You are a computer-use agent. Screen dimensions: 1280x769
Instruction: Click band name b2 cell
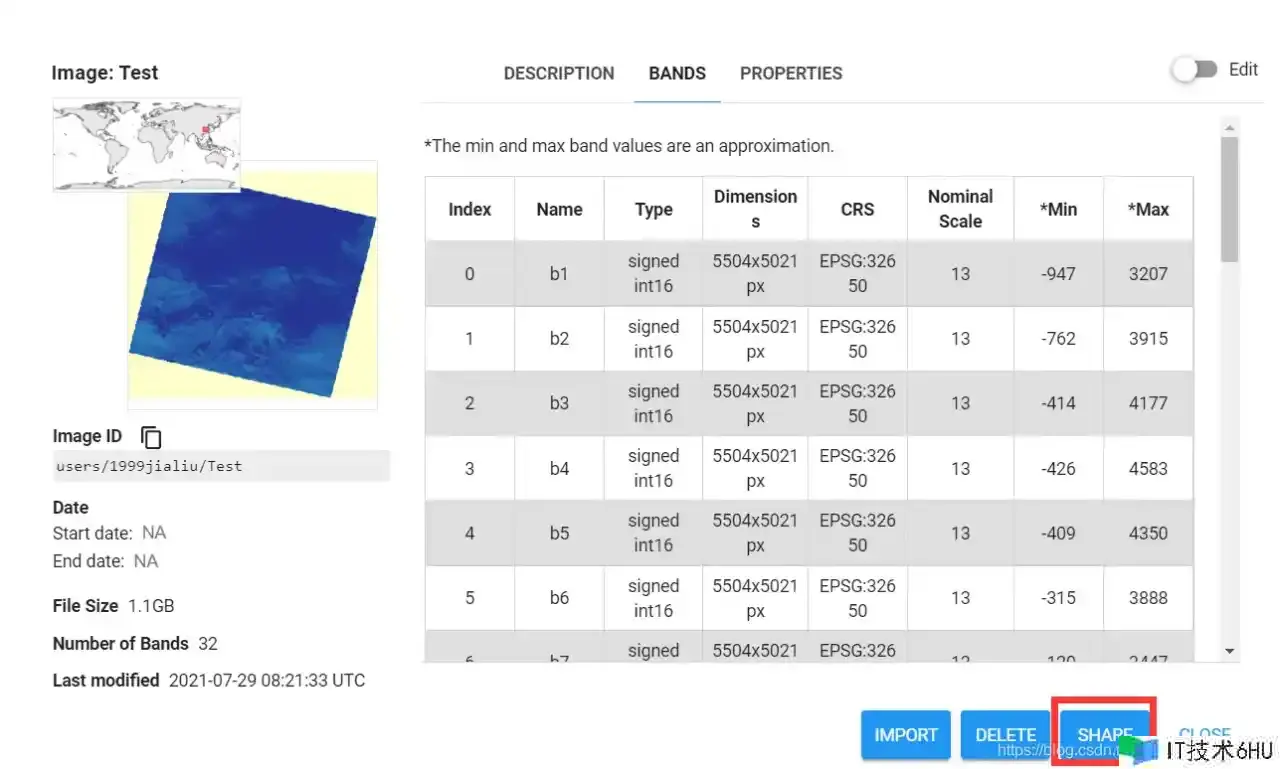[559, 338]
